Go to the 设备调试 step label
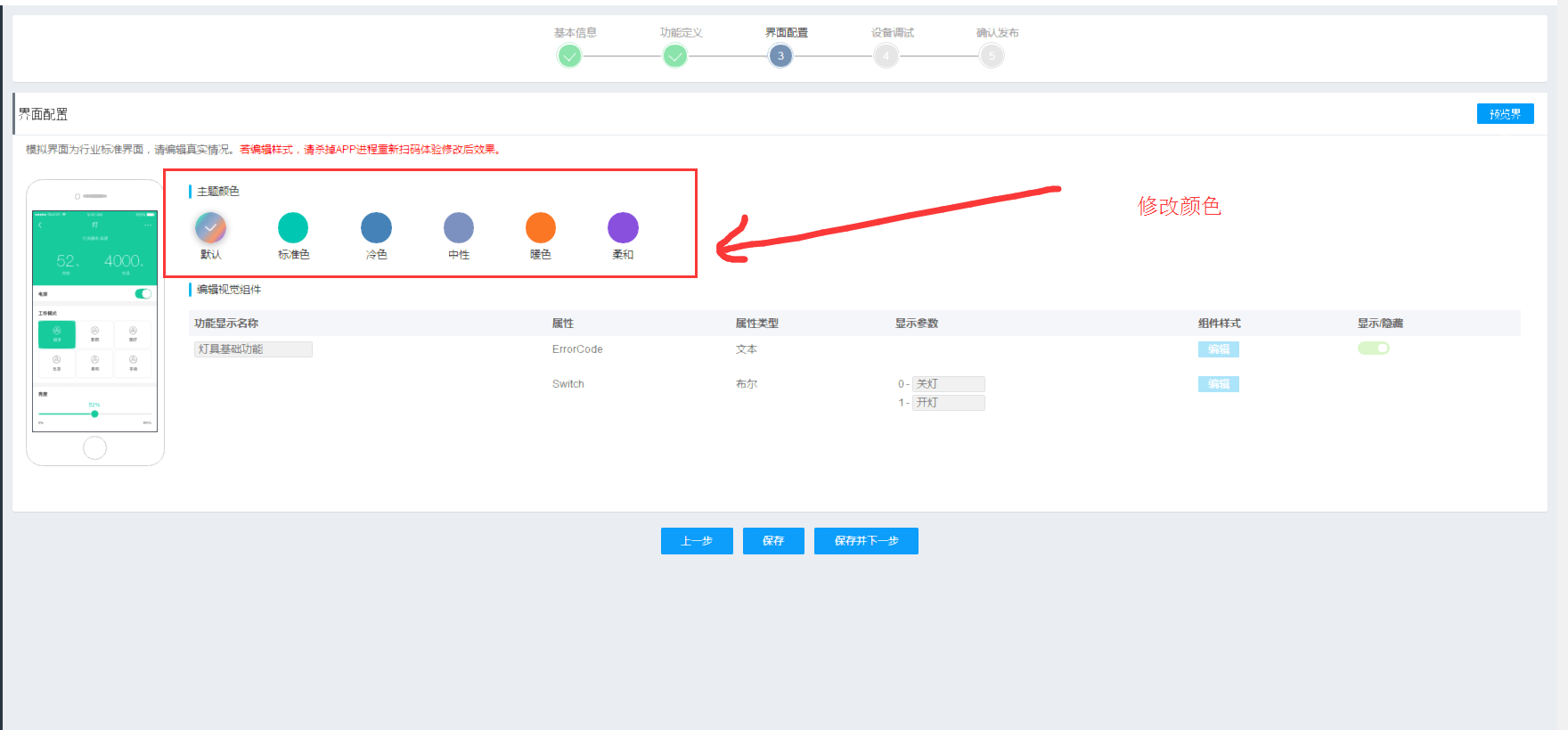Screen dimensions: 1568x730 point(893,33)
